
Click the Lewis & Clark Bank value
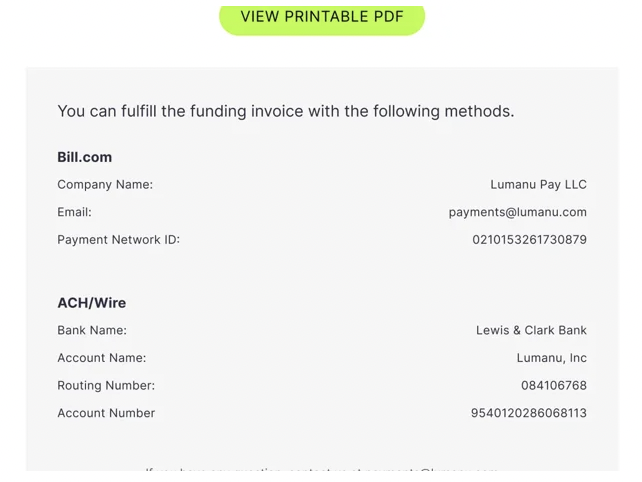coord(531,330)
